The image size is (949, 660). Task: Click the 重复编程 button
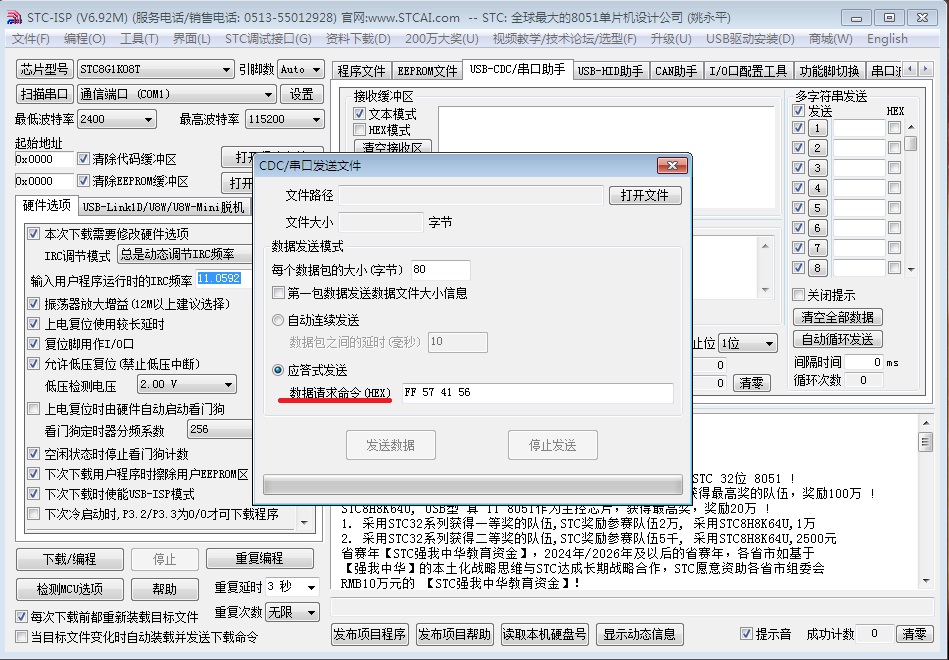[260, 558]
